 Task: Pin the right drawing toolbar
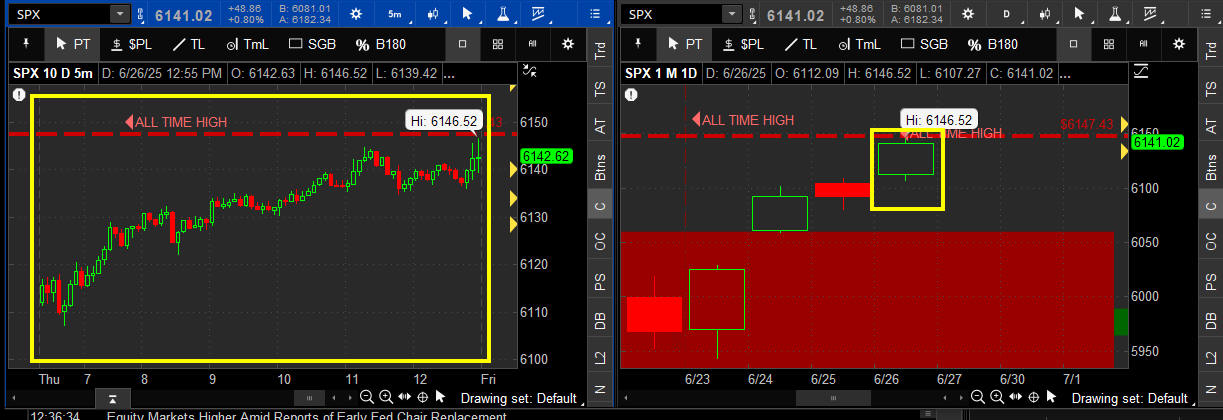[638, 44]
